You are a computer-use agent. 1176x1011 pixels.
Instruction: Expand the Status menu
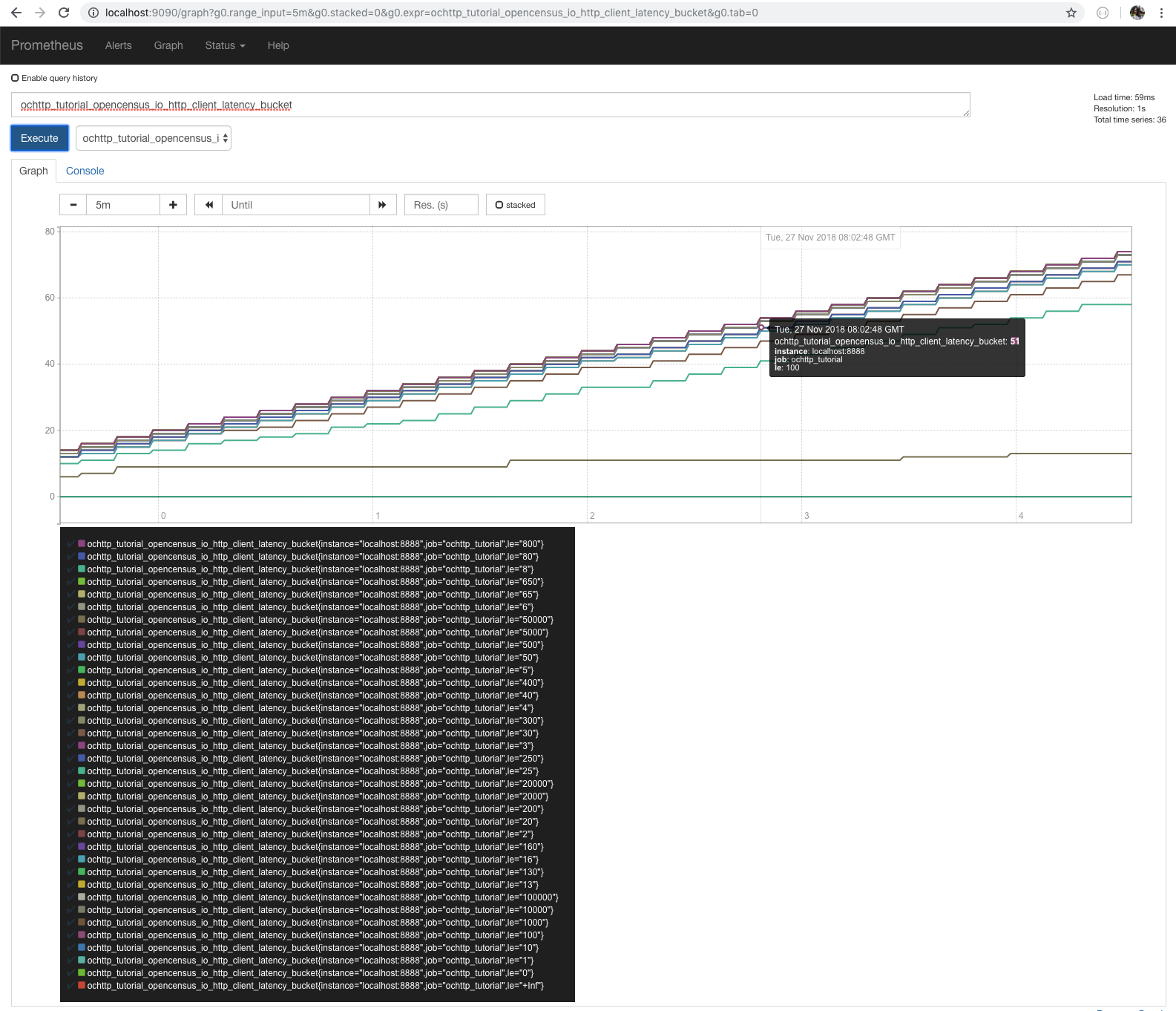tap(225, 45)
